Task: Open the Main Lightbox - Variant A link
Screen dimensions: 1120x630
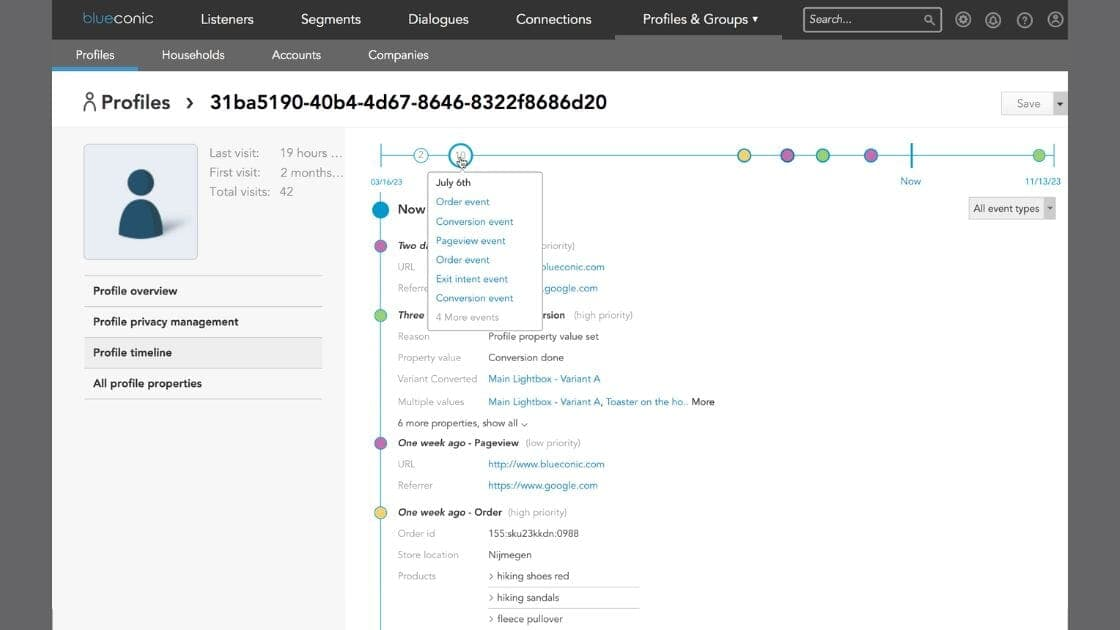Action: coord(544,379)
